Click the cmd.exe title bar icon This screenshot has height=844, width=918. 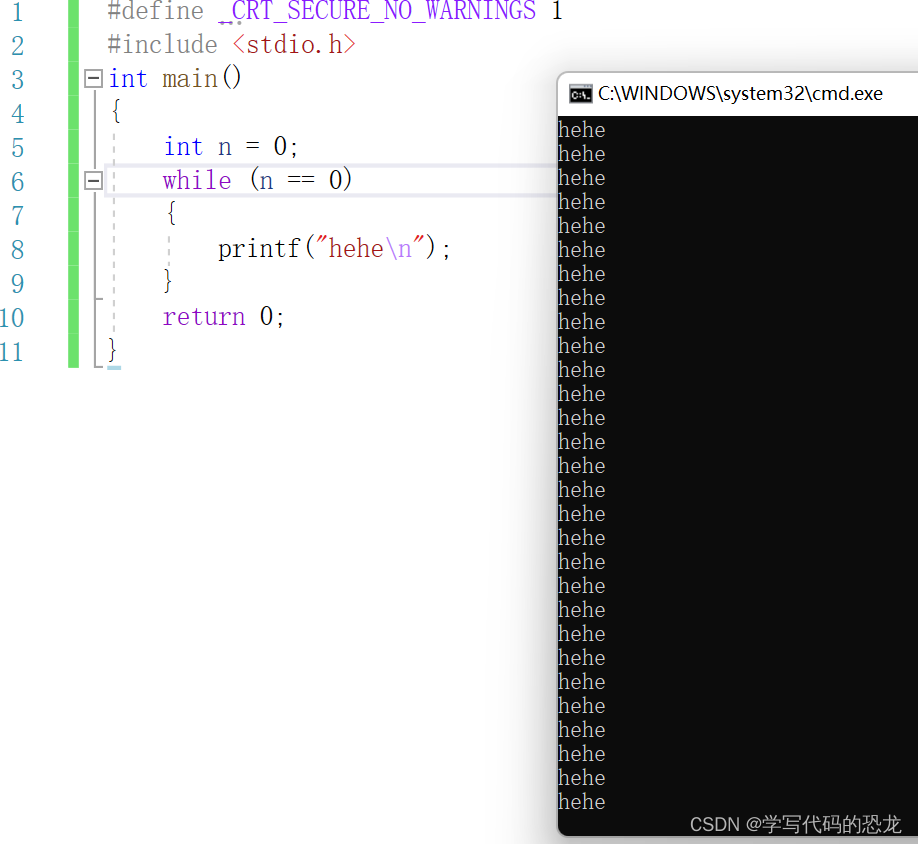click(580, 94)
